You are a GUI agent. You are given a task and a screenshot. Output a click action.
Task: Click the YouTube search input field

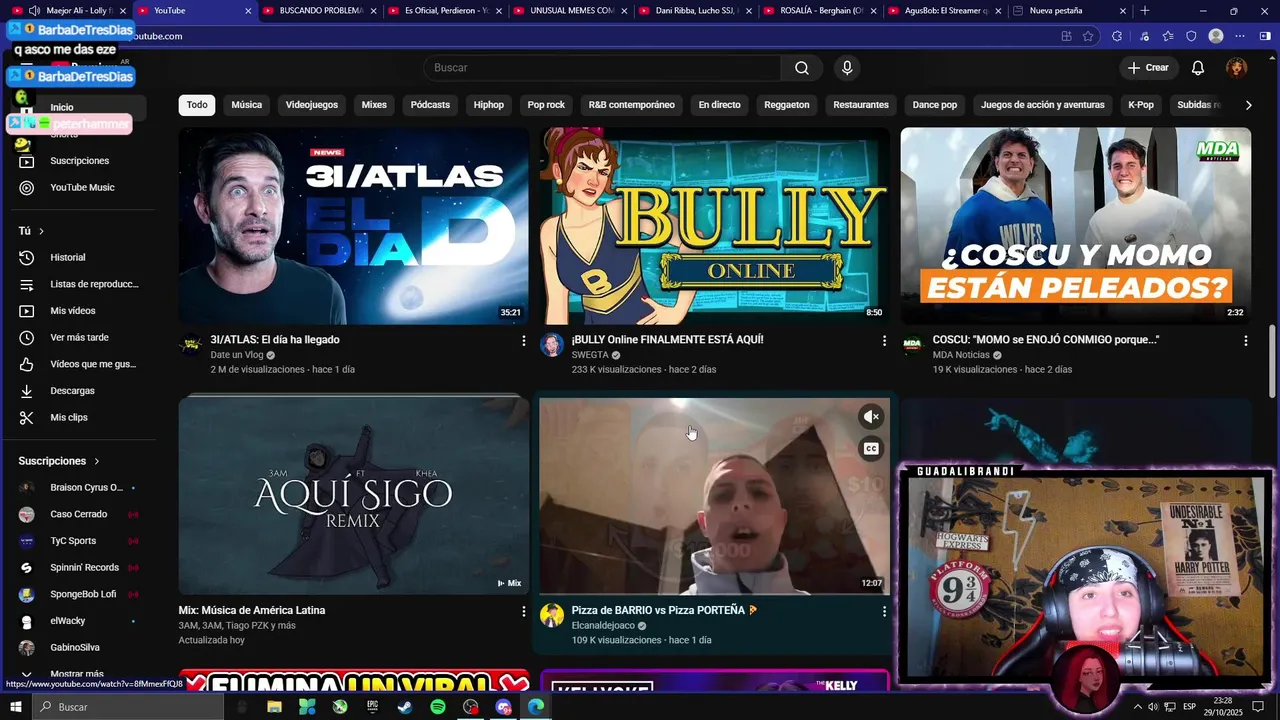coord(602,68)
